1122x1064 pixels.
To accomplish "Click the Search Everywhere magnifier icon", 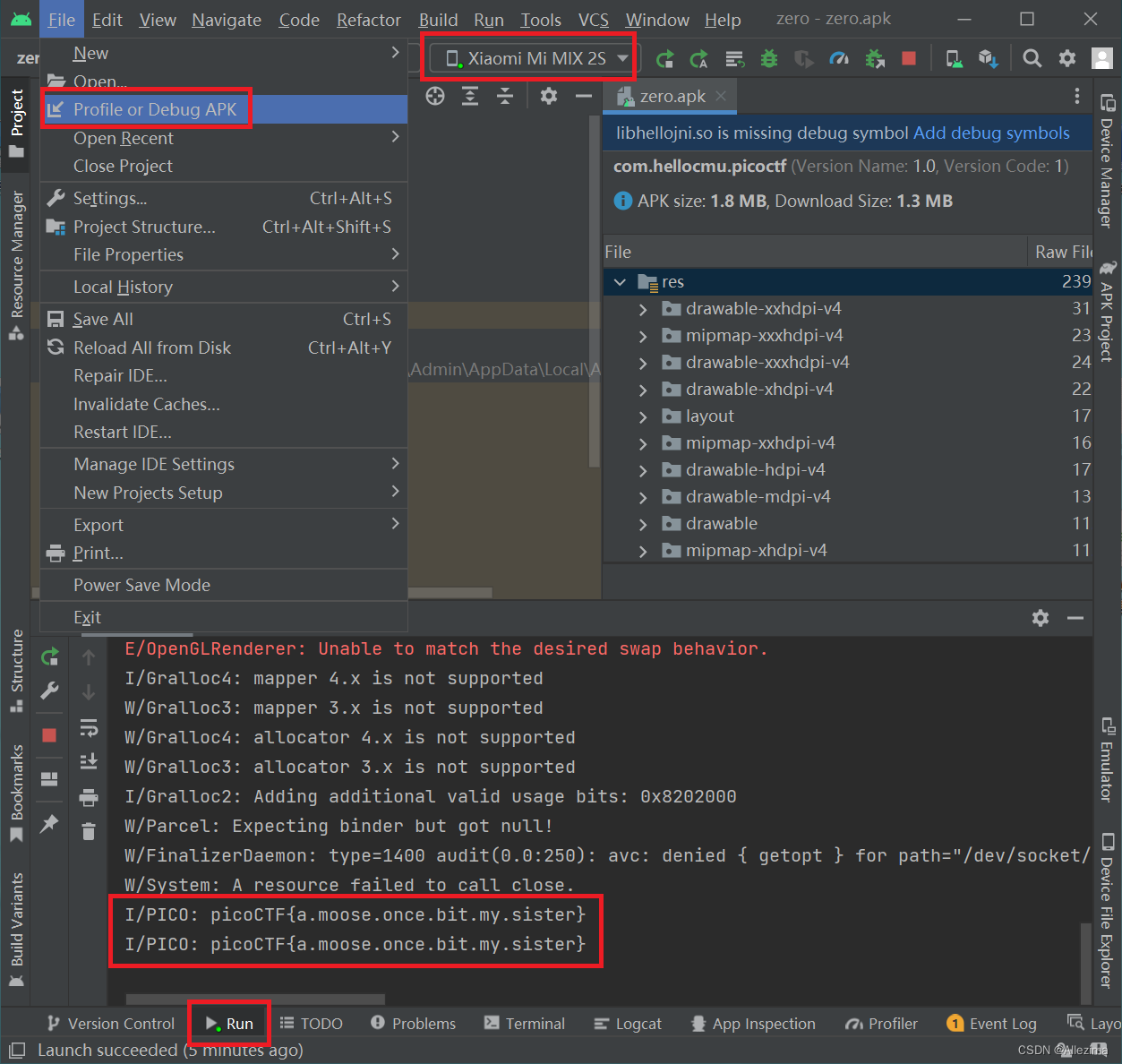I will [1032, 59].
